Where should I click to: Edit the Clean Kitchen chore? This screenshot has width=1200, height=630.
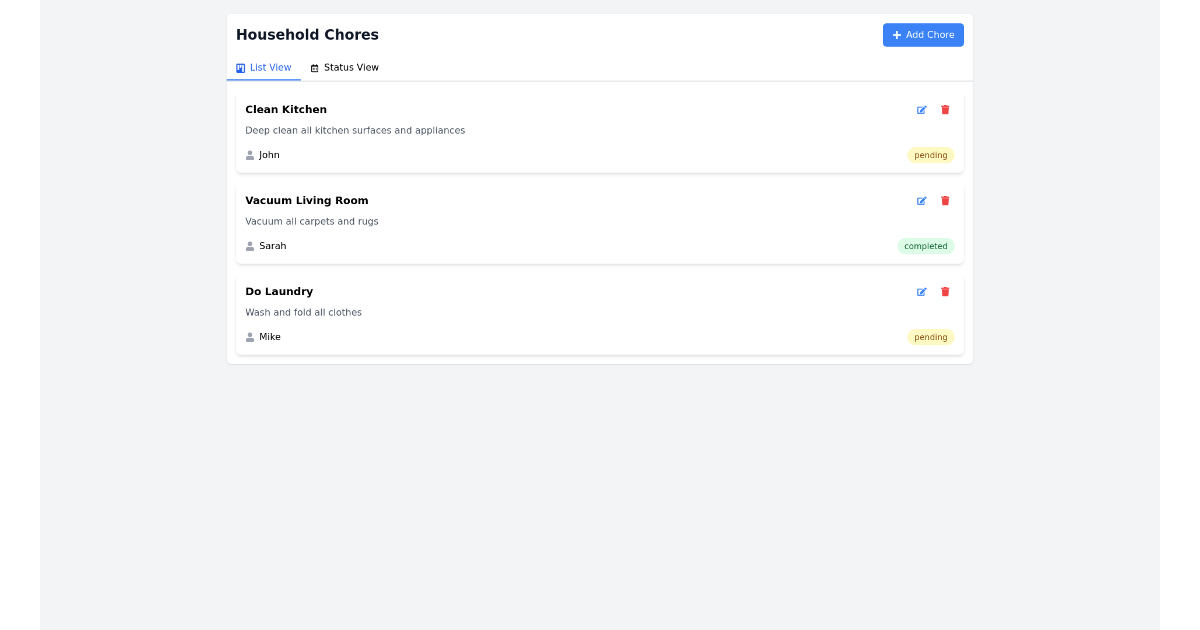921,110
